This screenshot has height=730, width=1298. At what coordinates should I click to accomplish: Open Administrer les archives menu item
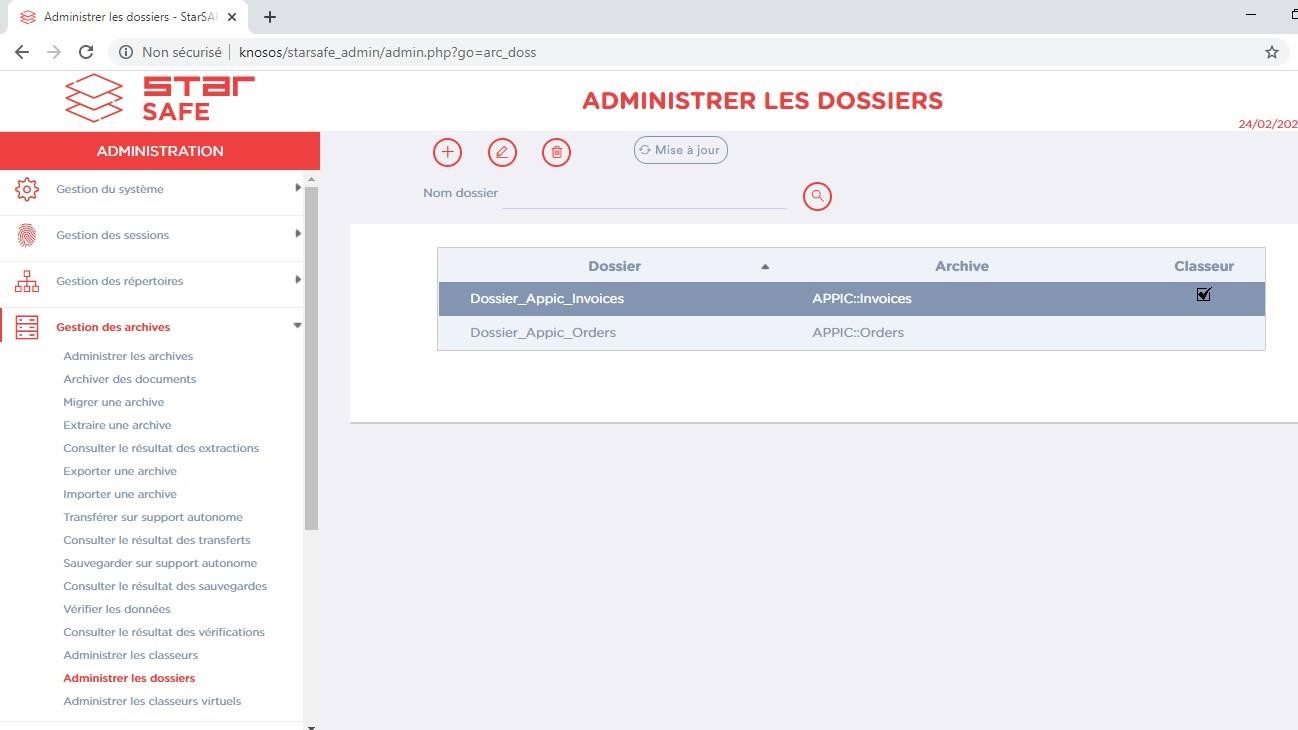[x=128, y=356]
